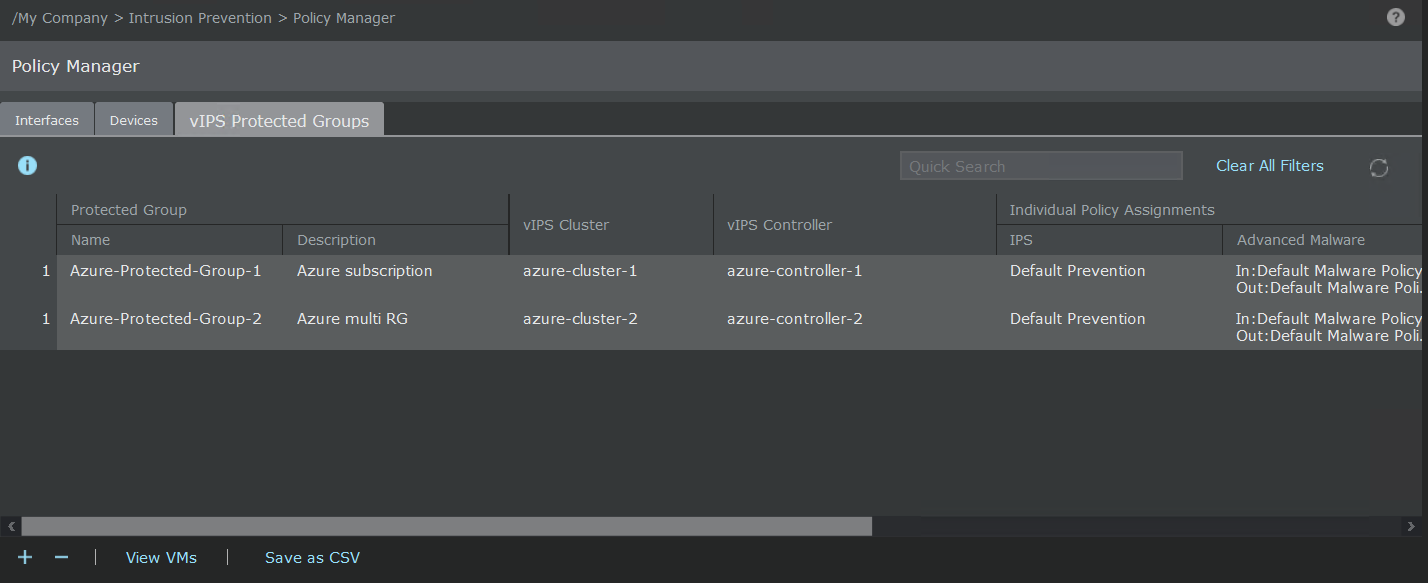Sort by the vIPS Cluster column header

point(611,225)
